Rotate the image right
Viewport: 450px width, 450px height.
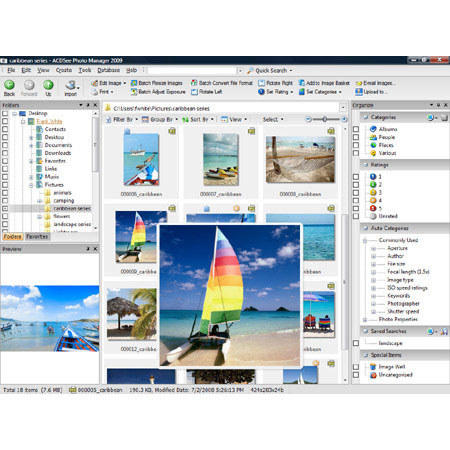[x=275, y=83]
